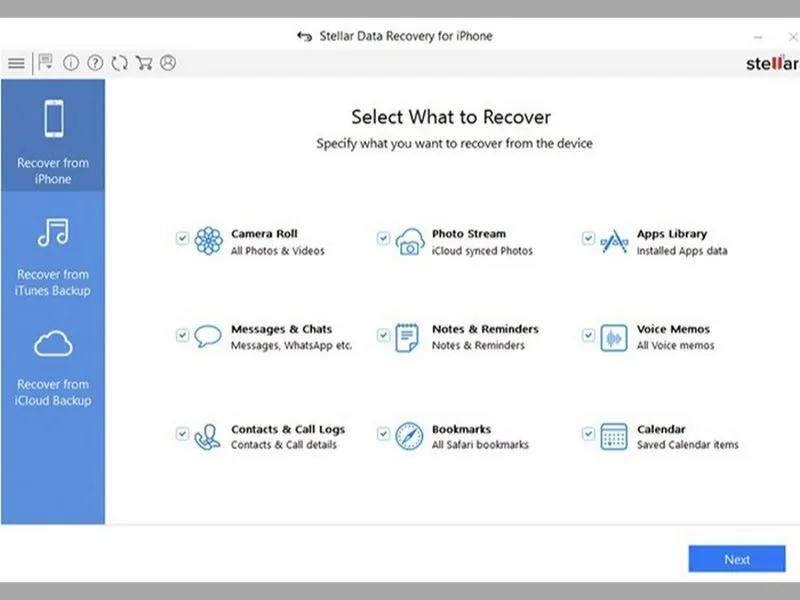Viewport: 800px width, 600px height.
Task: Click the 'Voice Memos' label text
Action: tap(673, 329)
